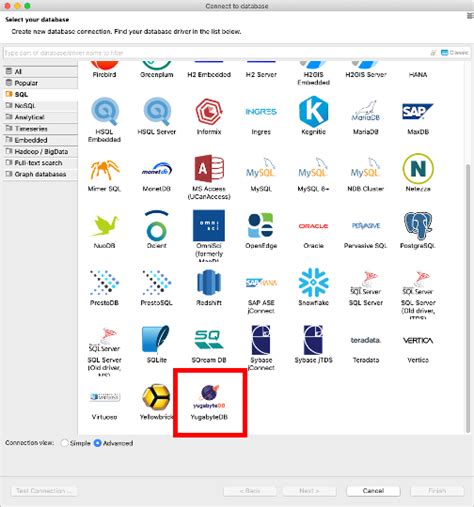Choose the Vertica driver
The width and height of the screenshot is (474, 507).
pos(418,349)
